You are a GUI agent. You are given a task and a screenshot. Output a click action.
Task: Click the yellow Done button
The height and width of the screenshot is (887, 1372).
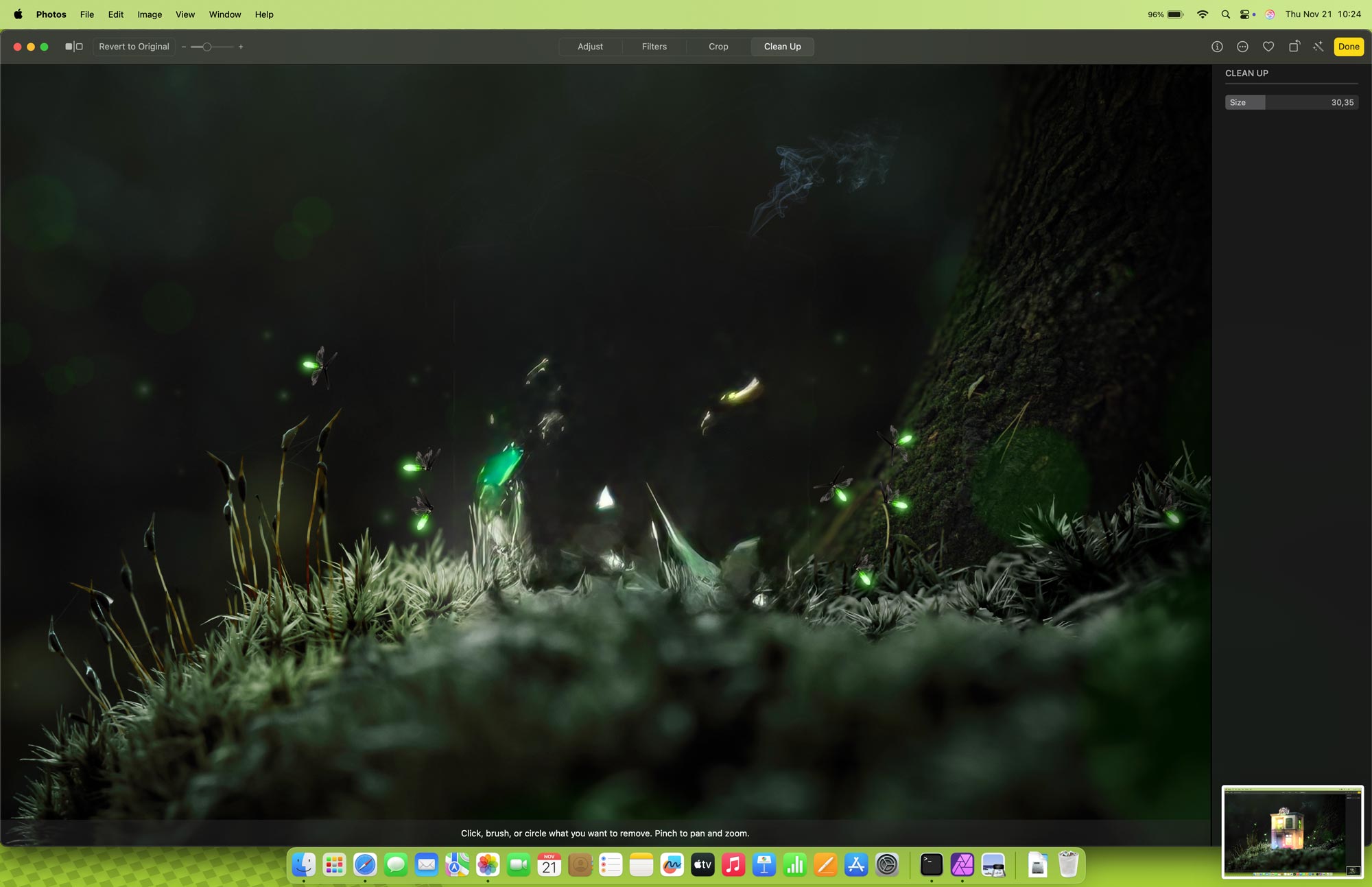click(1348, 47)
